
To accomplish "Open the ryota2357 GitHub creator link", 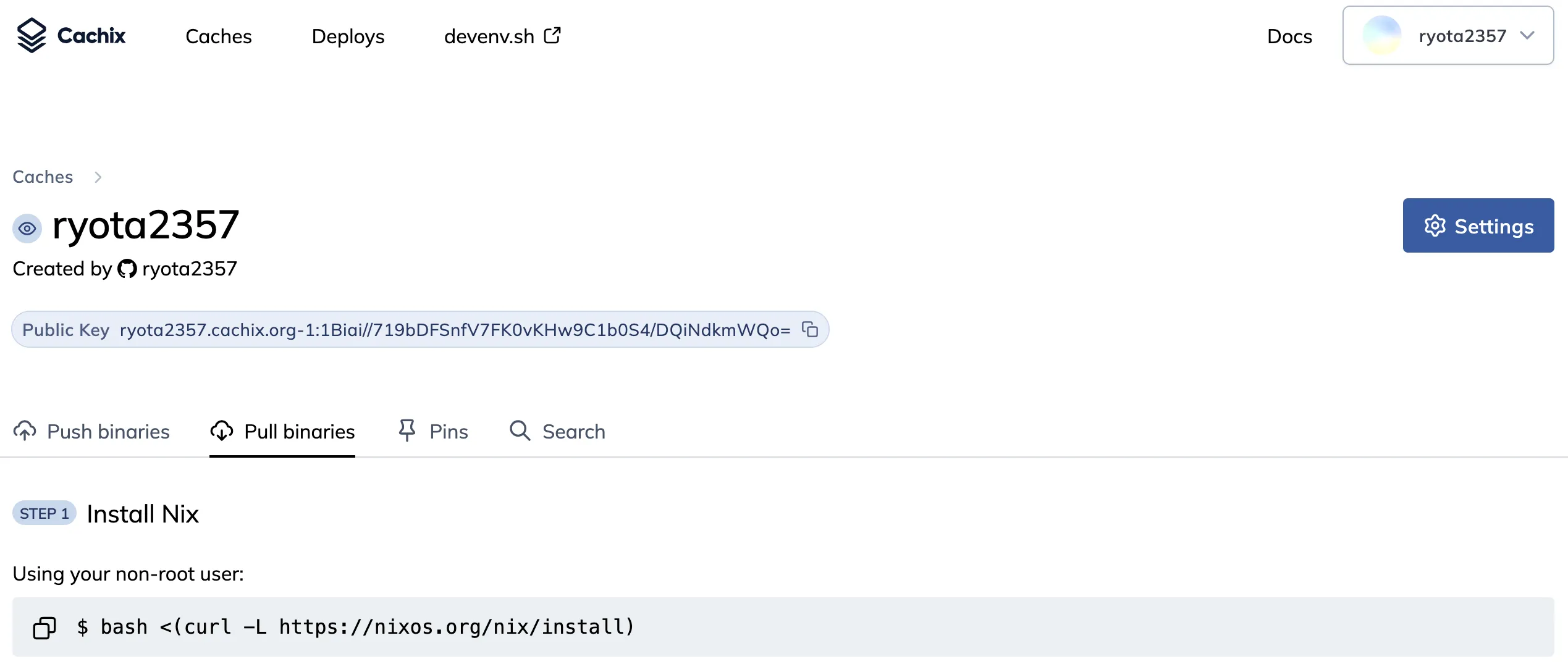I will tap(189, 269).
